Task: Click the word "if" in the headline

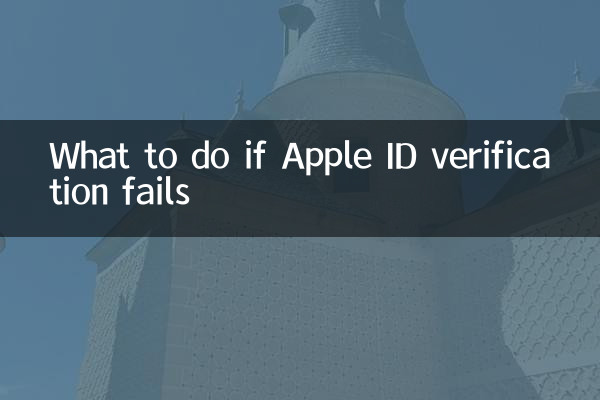Action: point(255,155)
